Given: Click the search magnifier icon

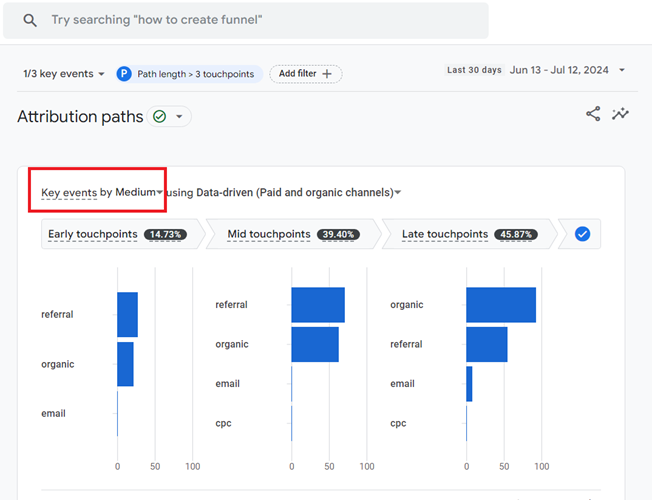Looking at the screenshot, I should 30,20.
